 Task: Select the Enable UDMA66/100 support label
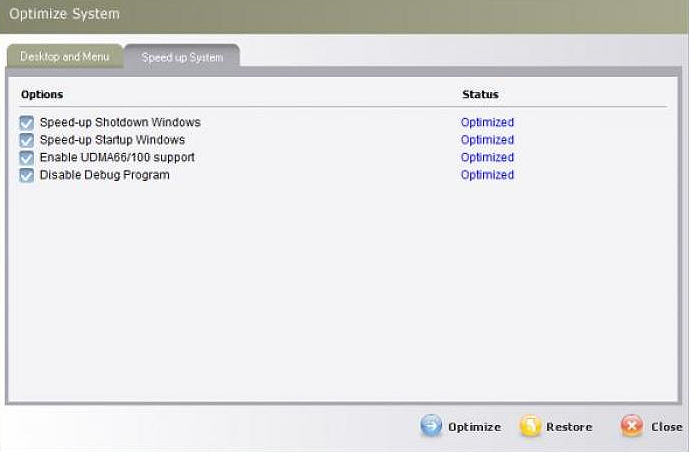pyautogui.click(x=117, y=157)
